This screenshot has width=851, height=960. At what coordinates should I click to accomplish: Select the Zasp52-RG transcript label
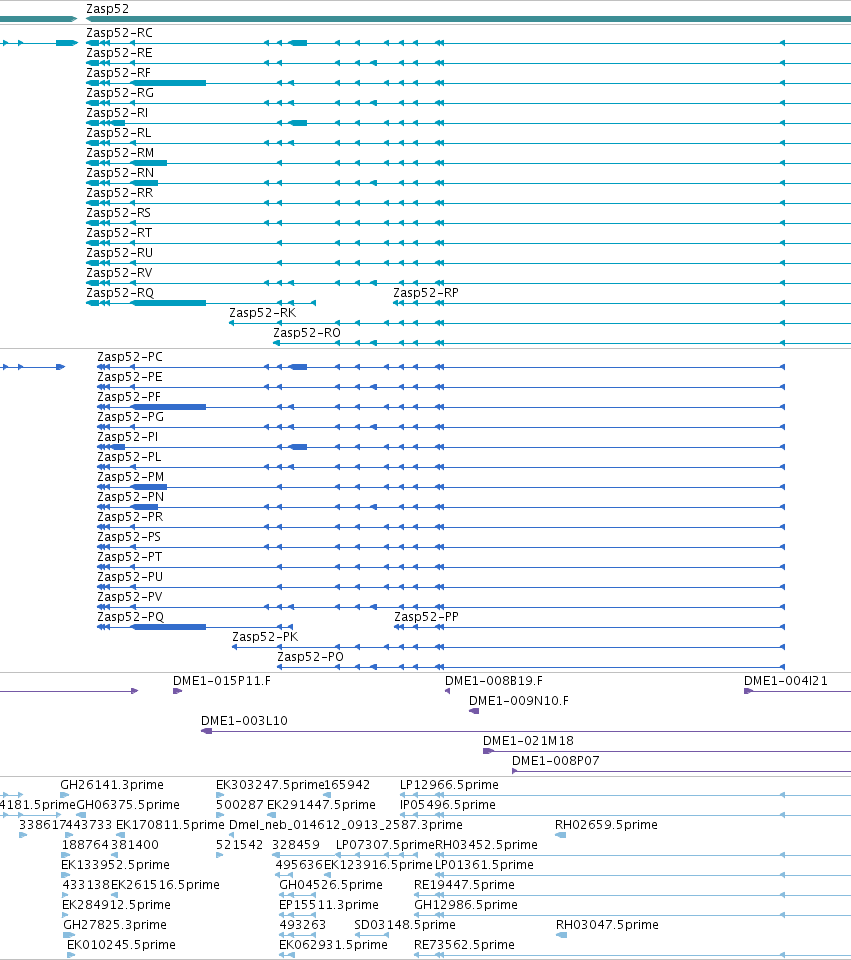tap(120, 93)
